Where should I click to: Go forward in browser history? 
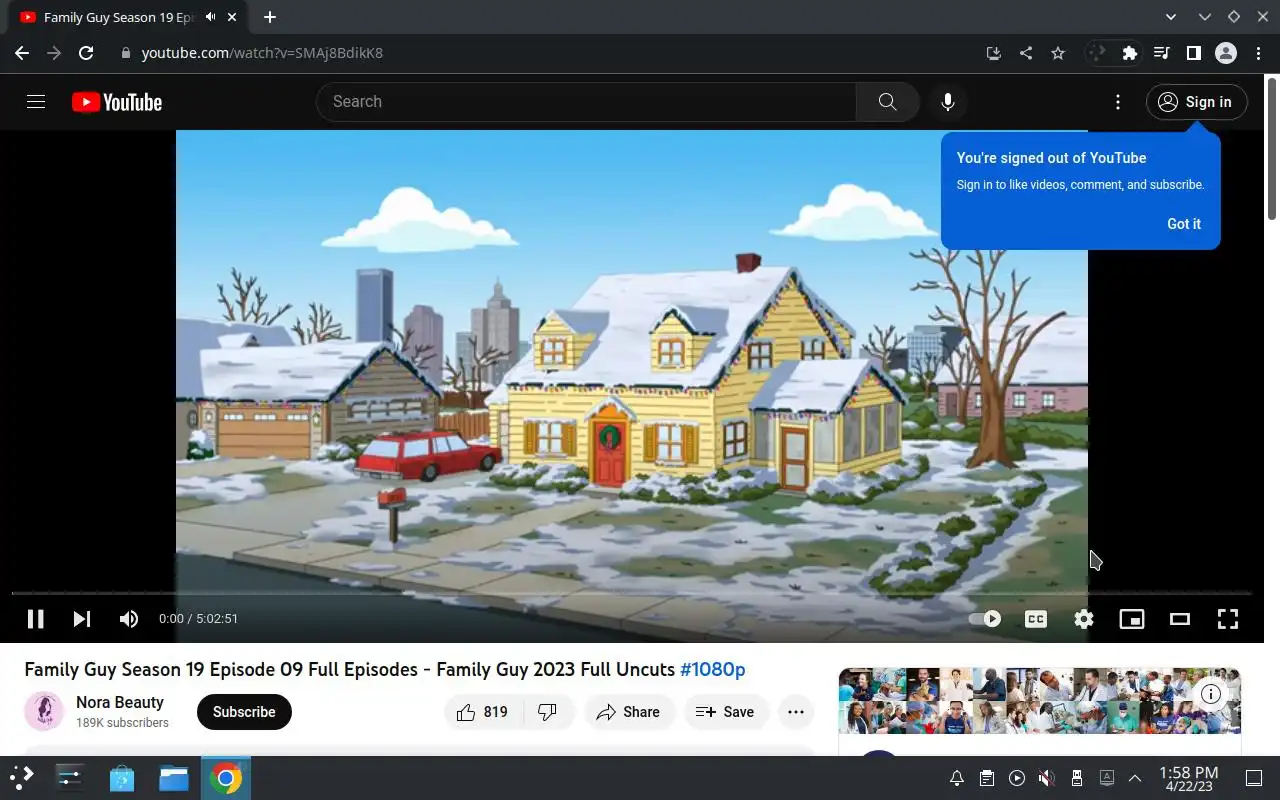54,53
